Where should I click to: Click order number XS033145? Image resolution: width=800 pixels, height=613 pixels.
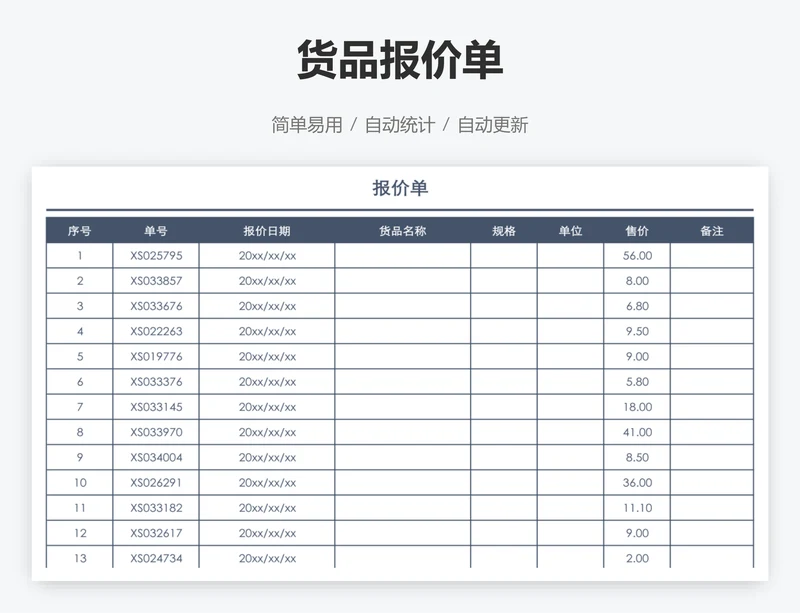tap(156, 407)
